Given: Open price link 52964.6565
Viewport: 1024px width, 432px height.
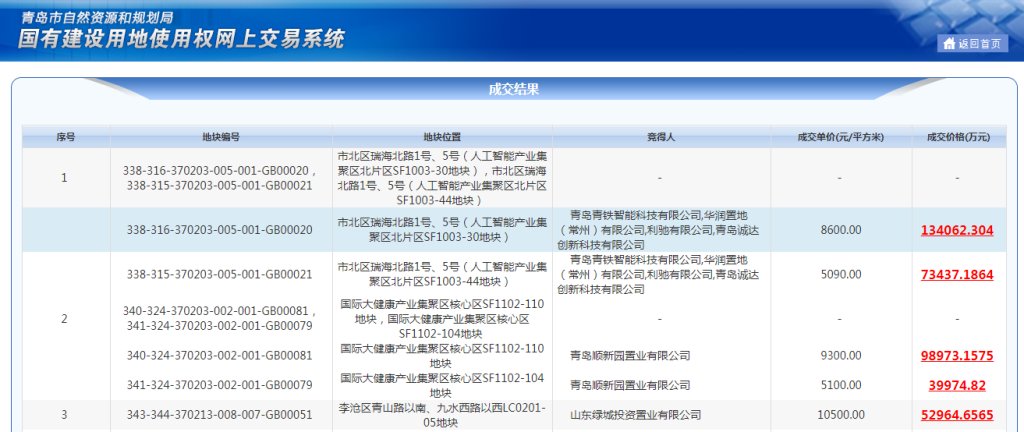Looking at the screenshot, I should [957, 414].
